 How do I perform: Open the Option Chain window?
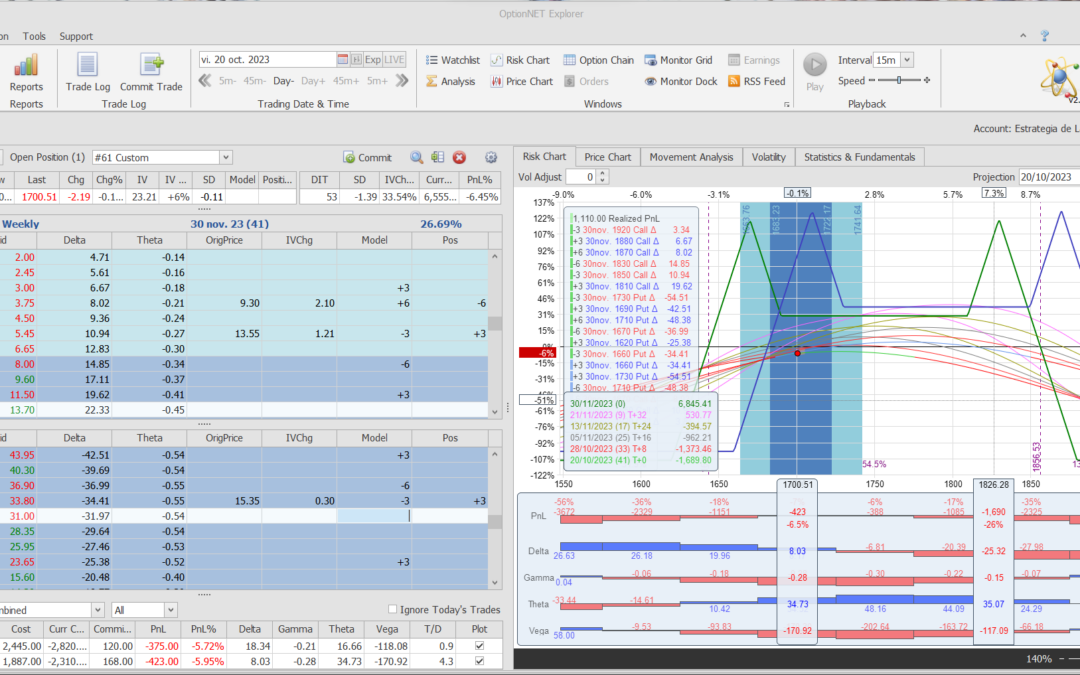pyautogui.click(x=596, y=60)
